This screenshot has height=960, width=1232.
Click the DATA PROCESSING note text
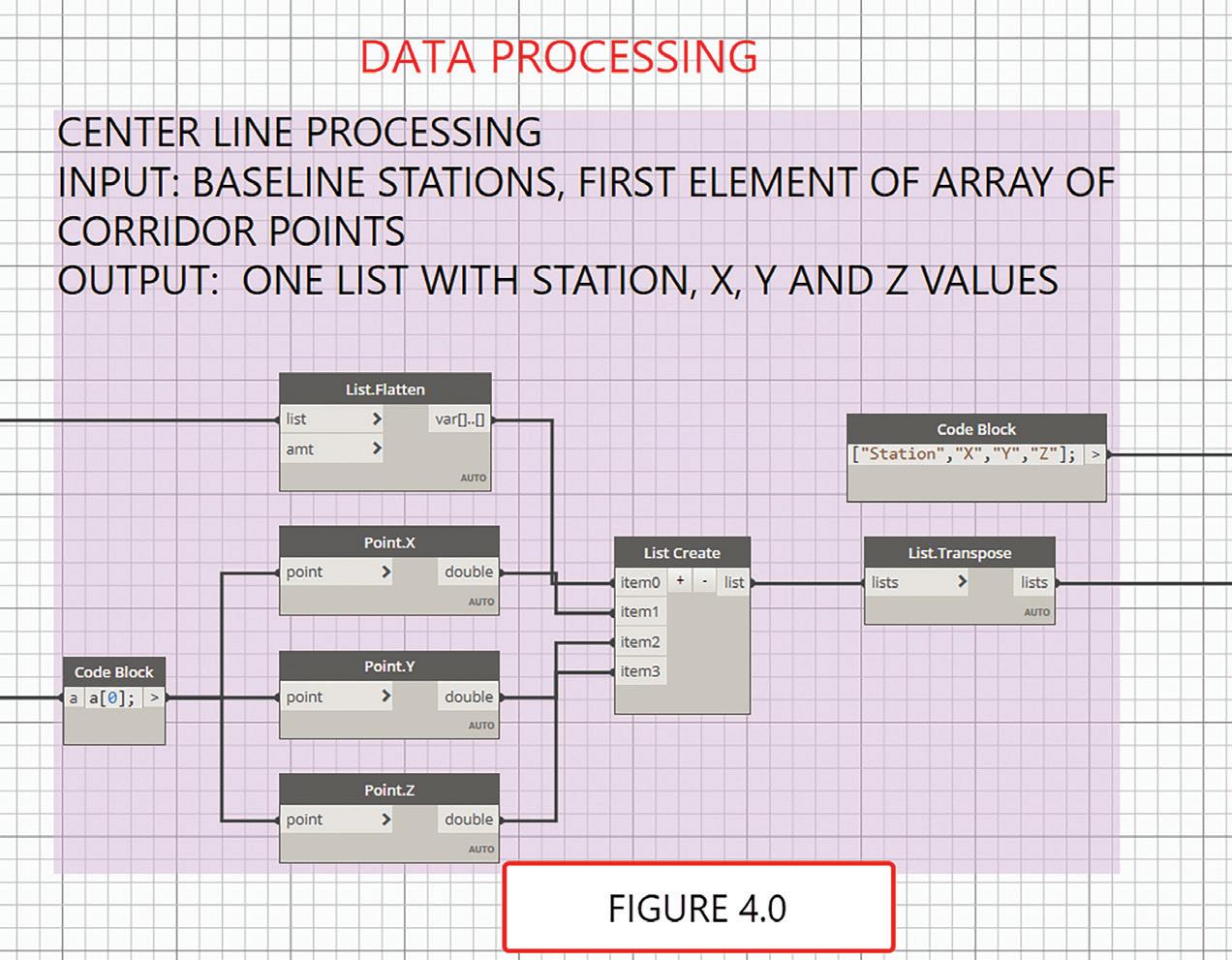click(559, 57)
